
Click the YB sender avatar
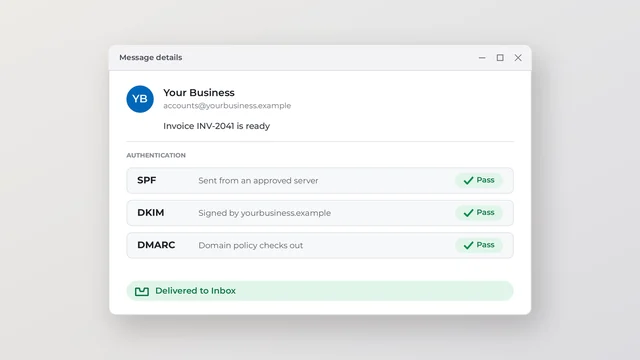(x=140, y=99)
